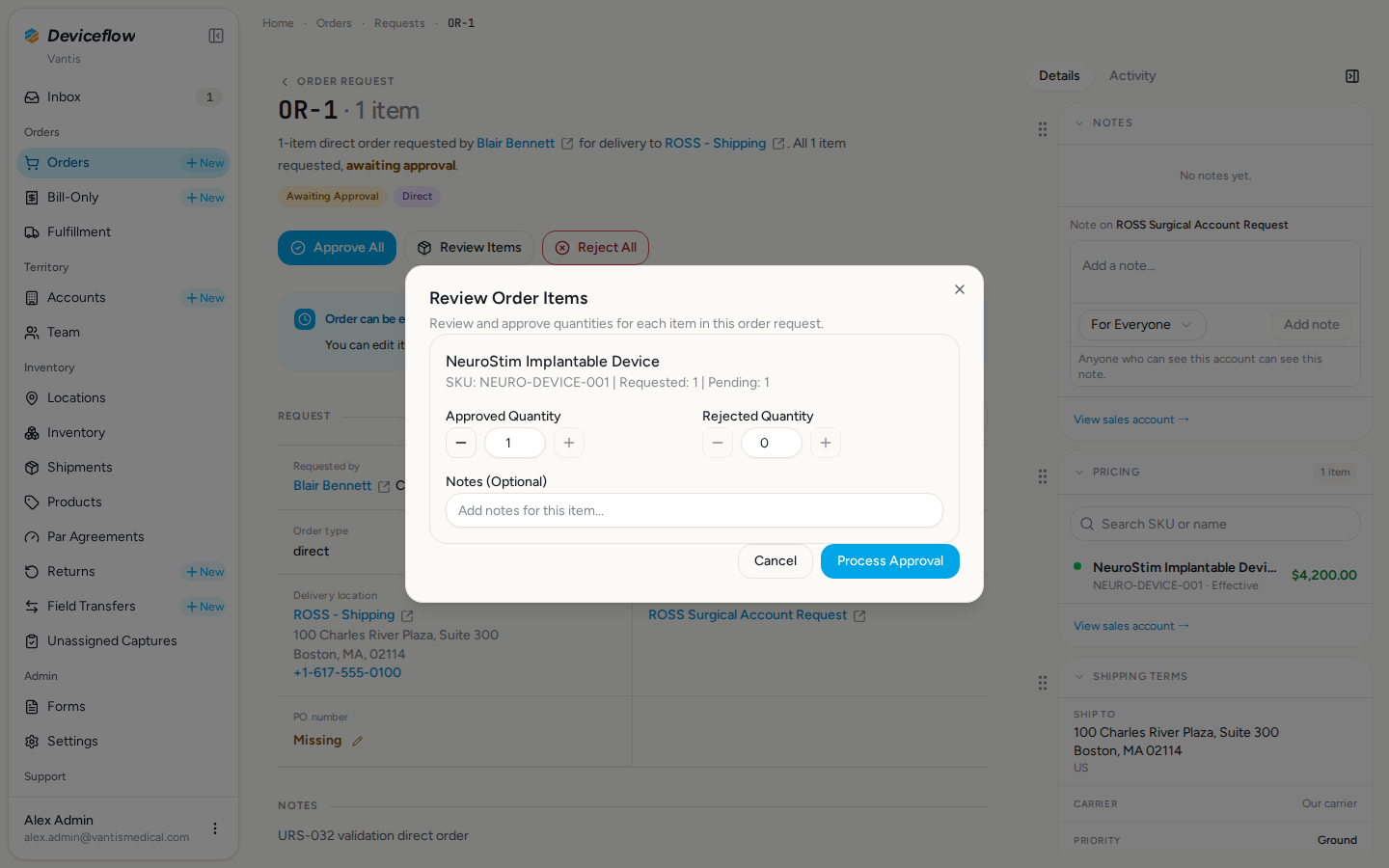This screenshot has height=868, width=1389.
Task: Create new Returns via +New
Action: 205,572
